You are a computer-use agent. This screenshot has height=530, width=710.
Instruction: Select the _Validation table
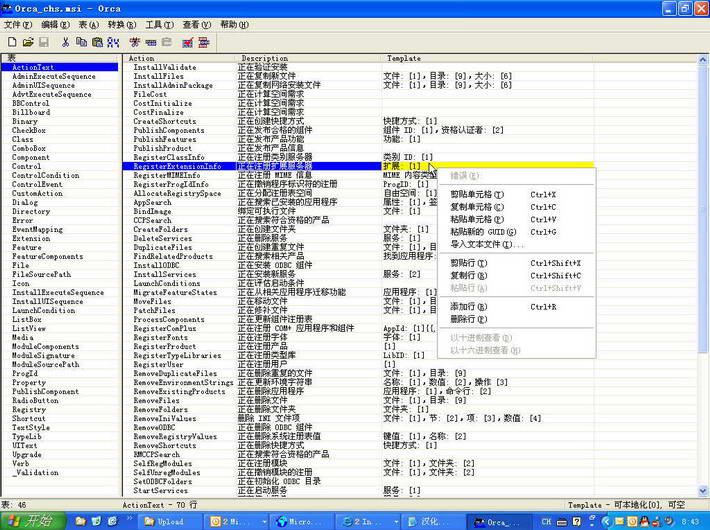(36, 472)
